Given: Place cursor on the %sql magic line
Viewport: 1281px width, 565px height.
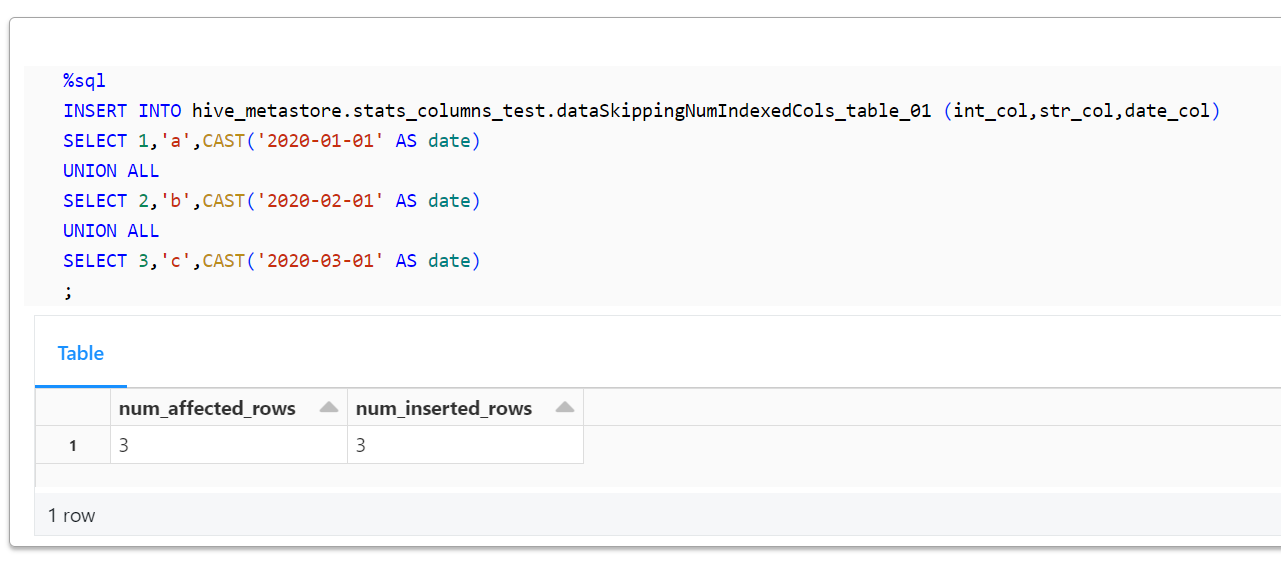Looking at the screenshot, I should pyautogui.click(x=85, y=81).
